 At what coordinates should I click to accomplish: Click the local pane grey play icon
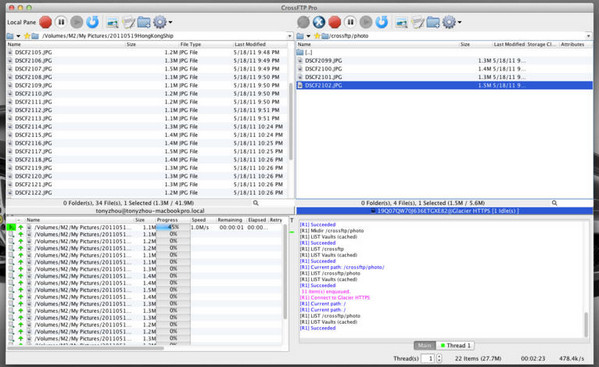[77, 22]
